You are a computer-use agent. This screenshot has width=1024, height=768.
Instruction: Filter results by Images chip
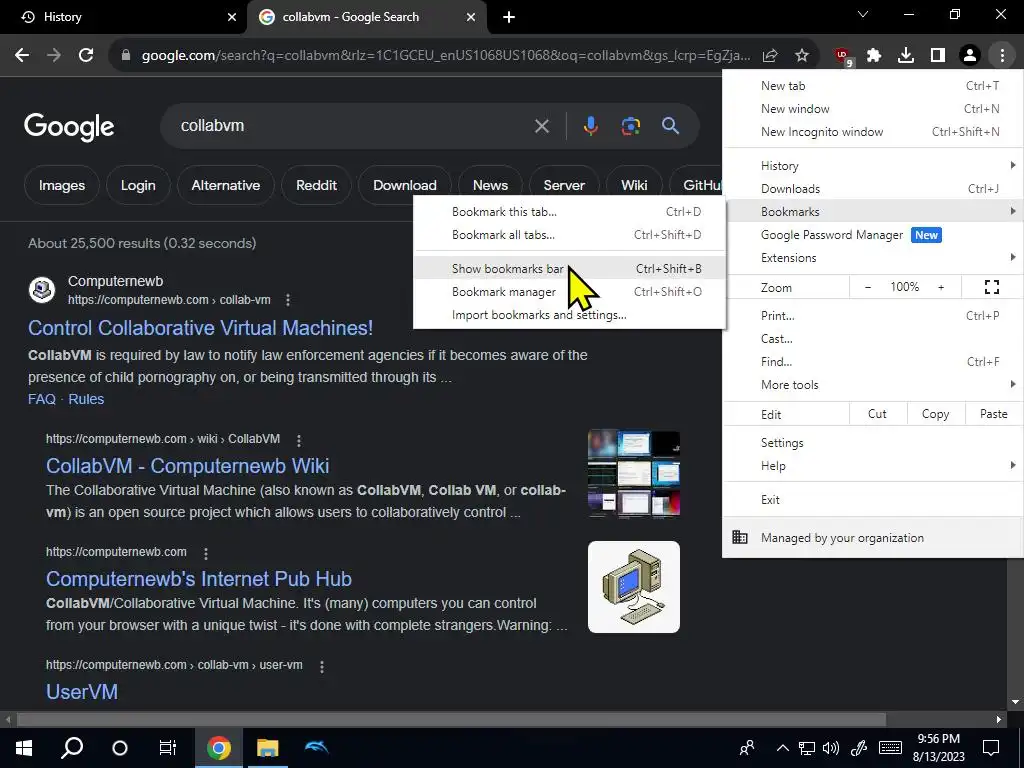pos(61,185)
